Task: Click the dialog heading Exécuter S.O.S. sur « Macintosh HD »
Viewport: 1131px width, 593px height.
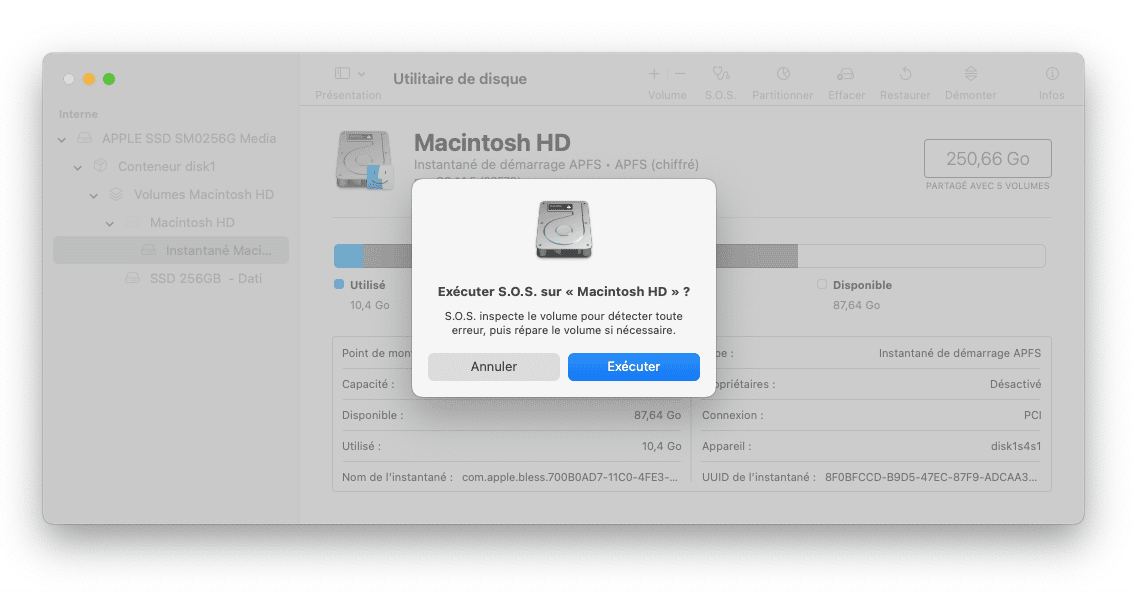Action: click(x=564, y=291)
